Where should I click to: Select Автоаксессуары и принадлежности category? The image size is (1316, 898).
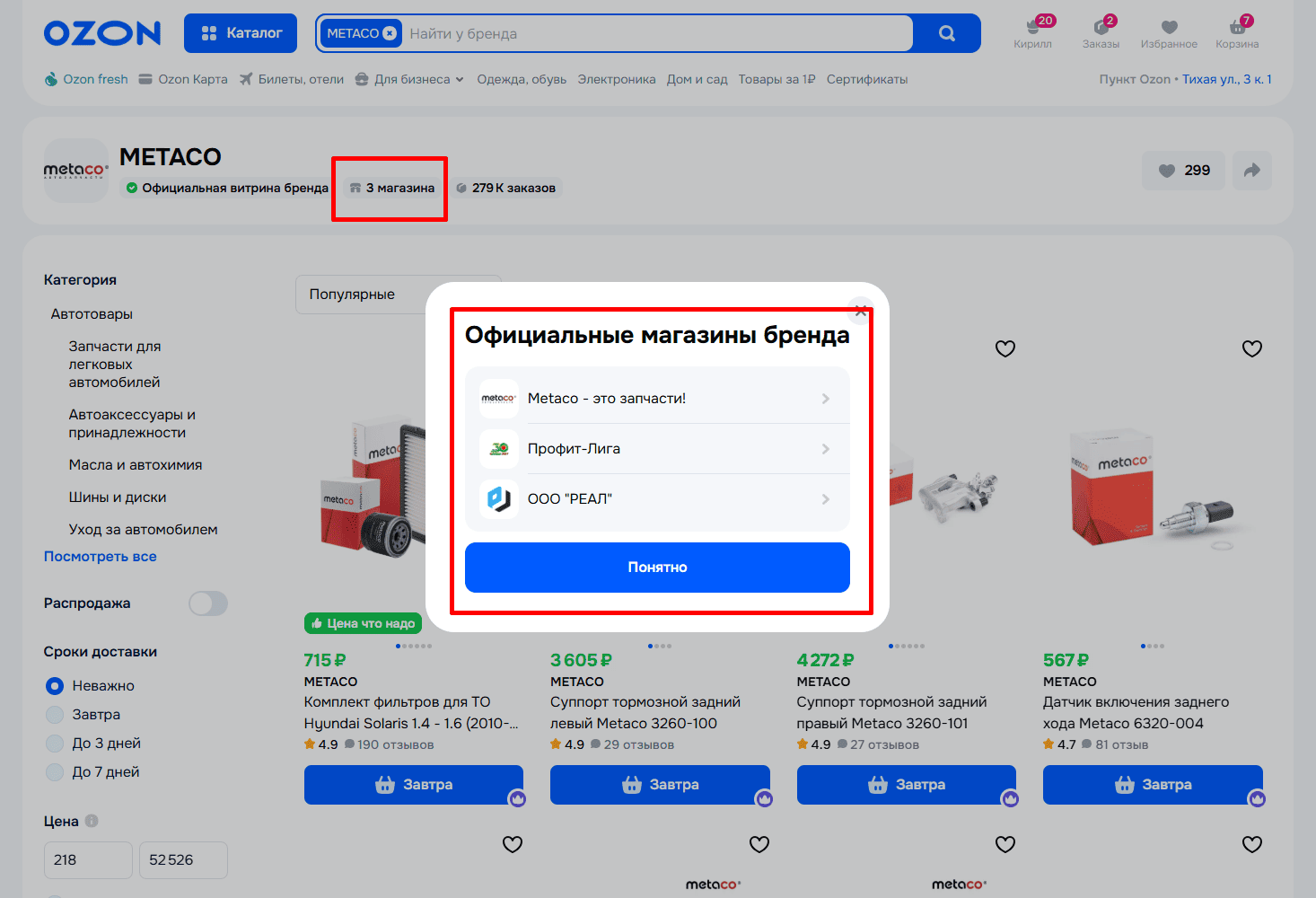click(x=132, y=424)
